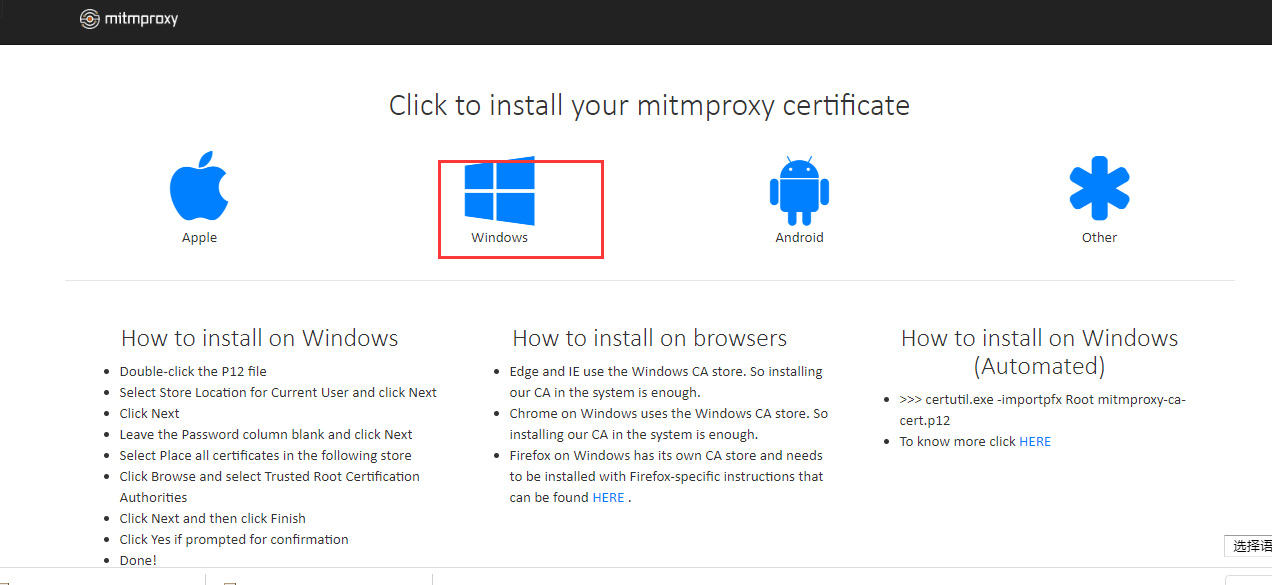Select the highlighted Windows platform icon

tap(500, 189)
